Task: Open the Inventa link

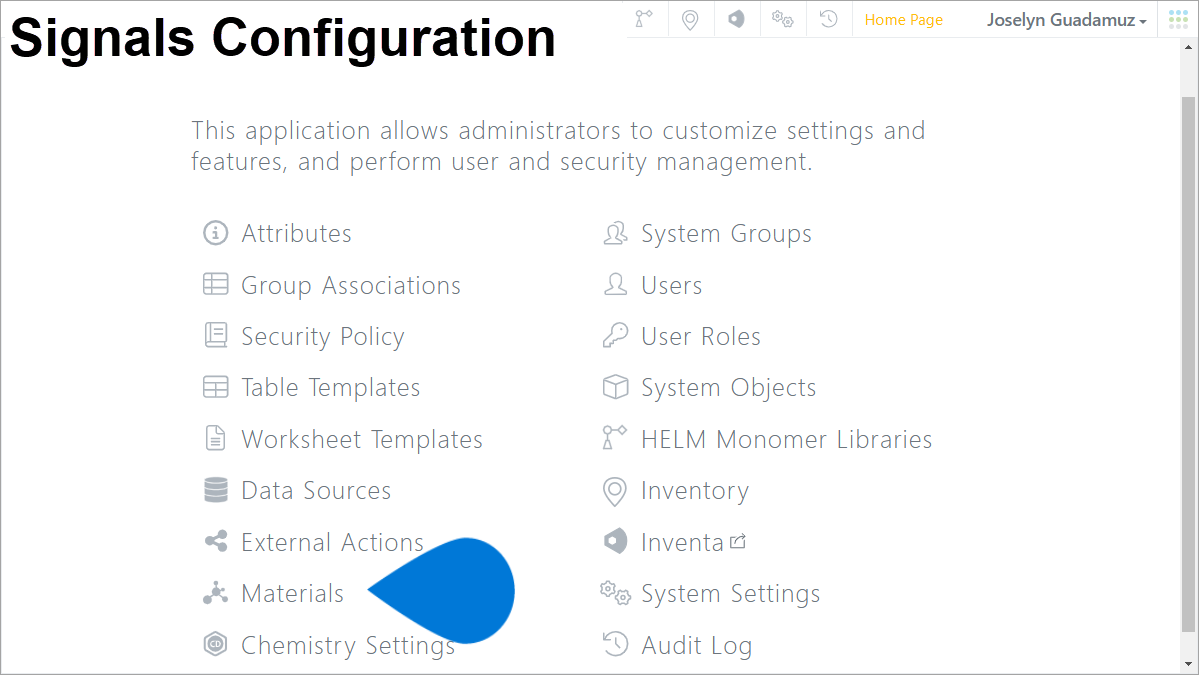Action: pos(681,542)
